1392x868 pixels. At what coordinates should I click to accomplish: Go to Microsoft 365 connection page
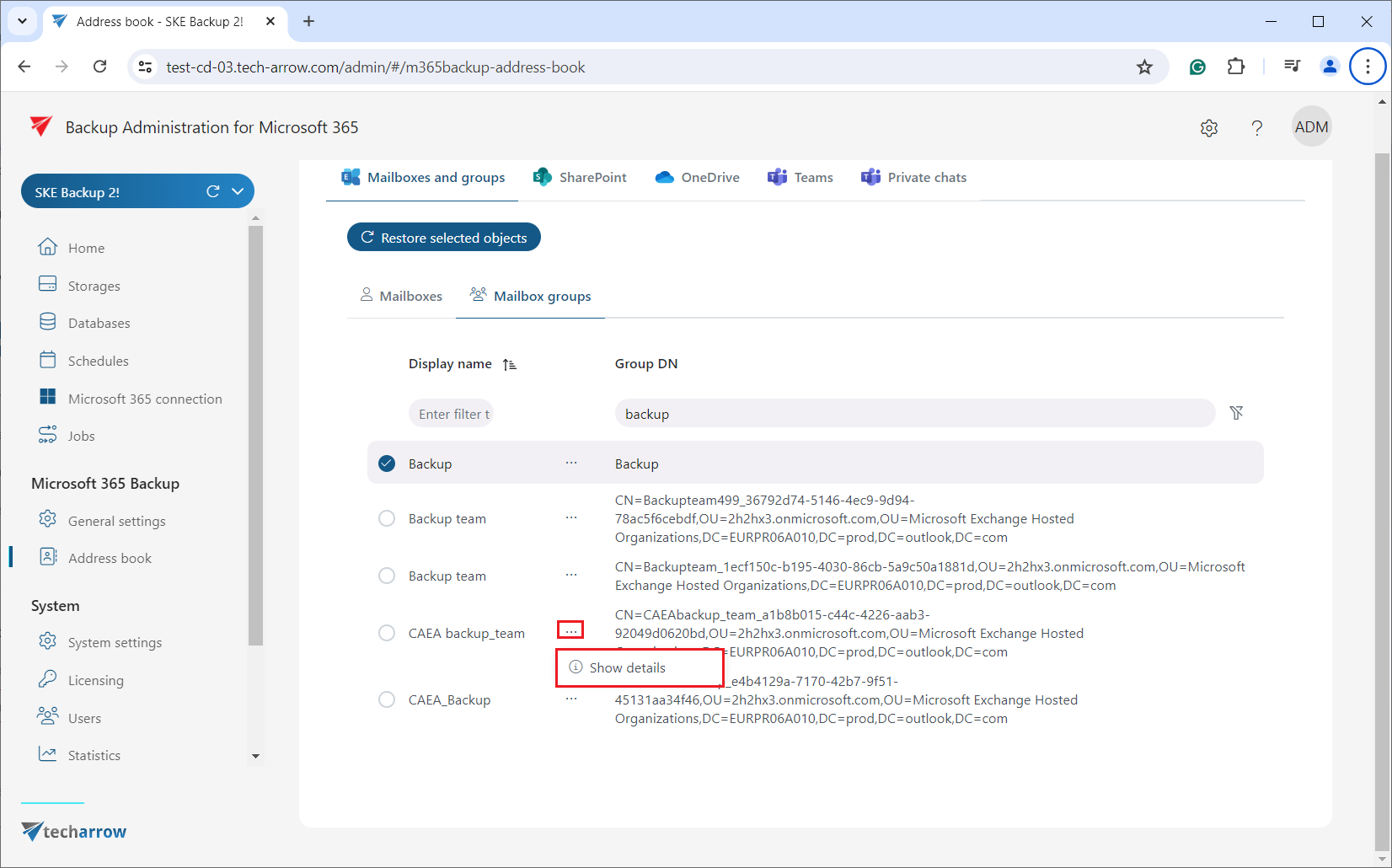(x=144, y=399)
